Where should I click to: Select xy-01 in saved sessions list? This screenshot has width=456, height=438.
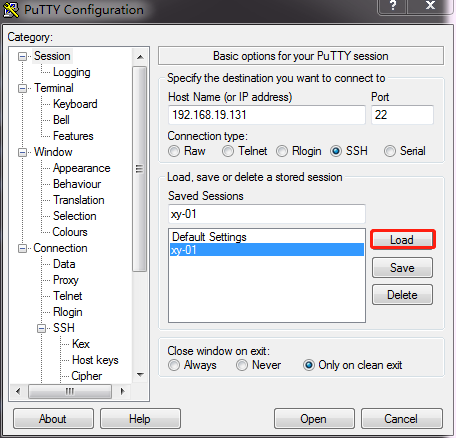coord(267,250)
